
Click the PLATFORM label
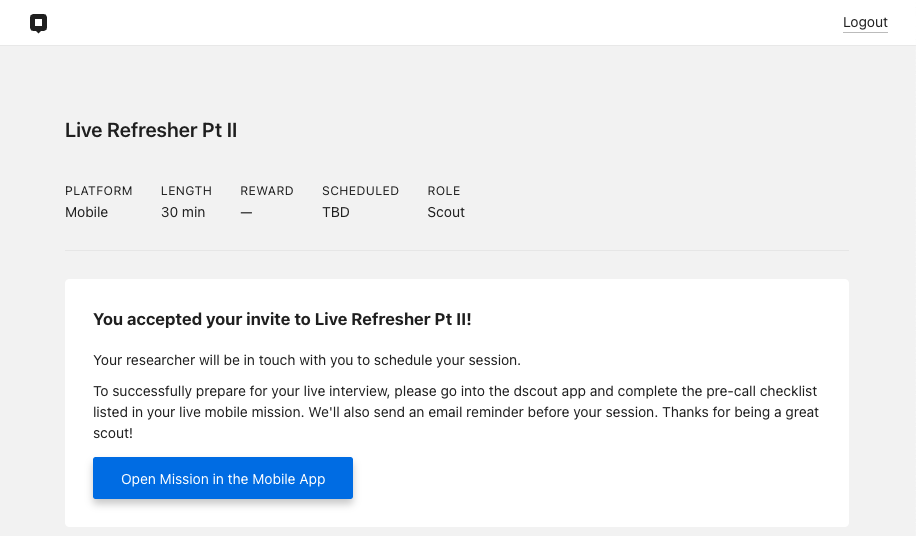[x=99, y=191]
